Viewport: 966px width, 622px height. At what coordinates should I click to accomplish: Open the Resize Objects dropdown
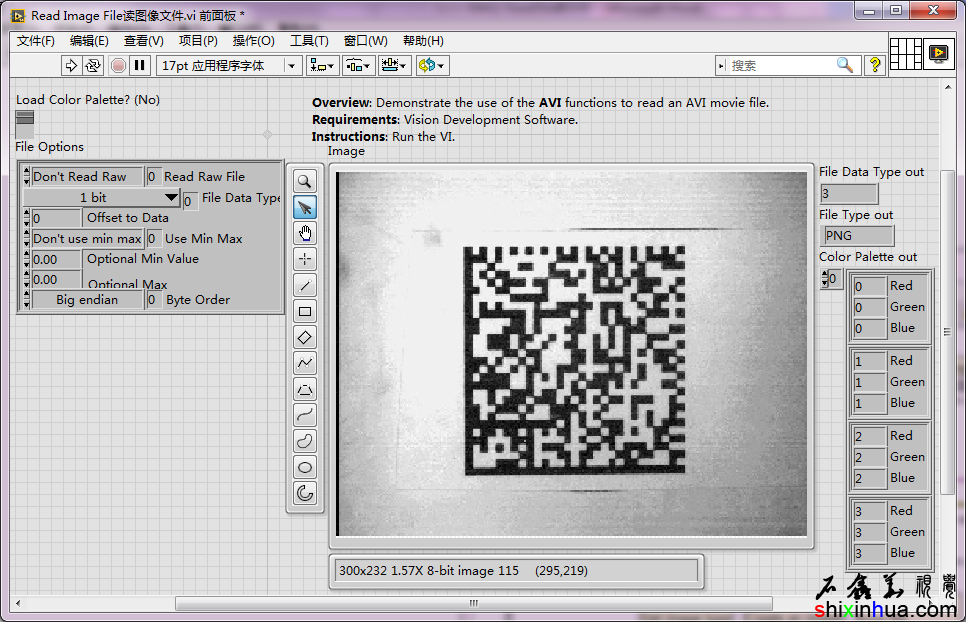(394, 65)
